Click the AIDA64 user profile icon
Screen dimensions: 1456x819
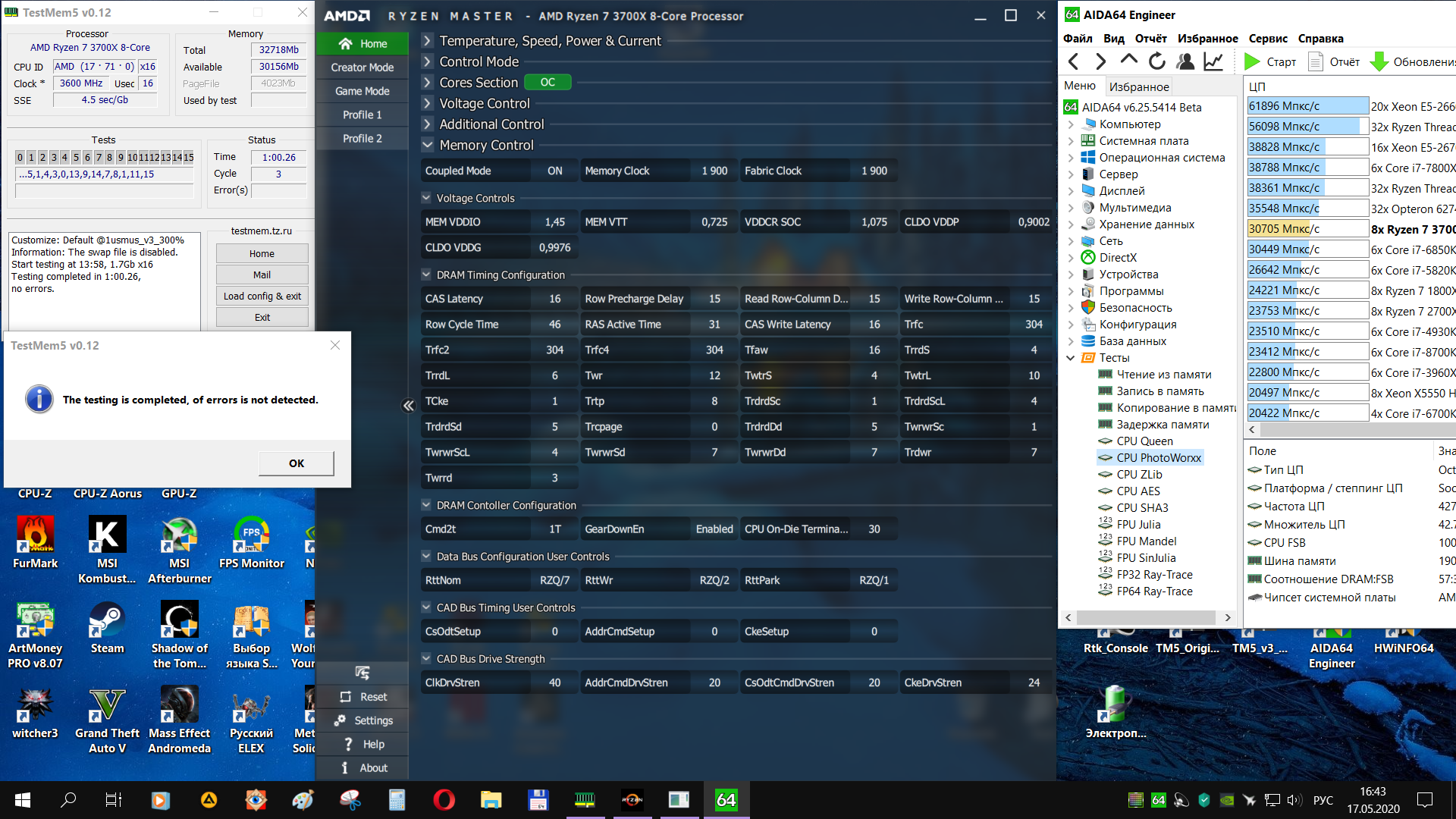tap(1185, 61)
